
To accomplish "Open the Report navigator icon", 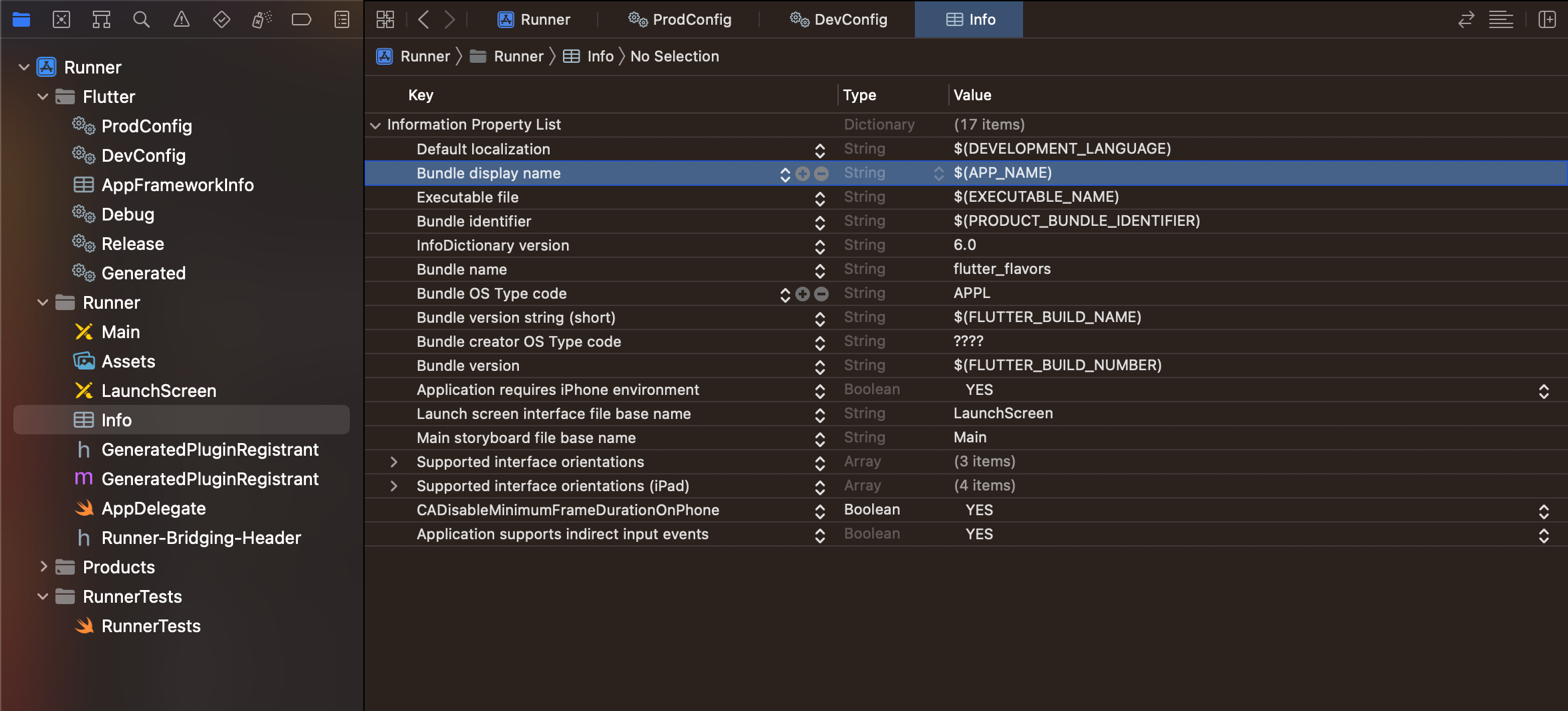I will pos(342,19).
